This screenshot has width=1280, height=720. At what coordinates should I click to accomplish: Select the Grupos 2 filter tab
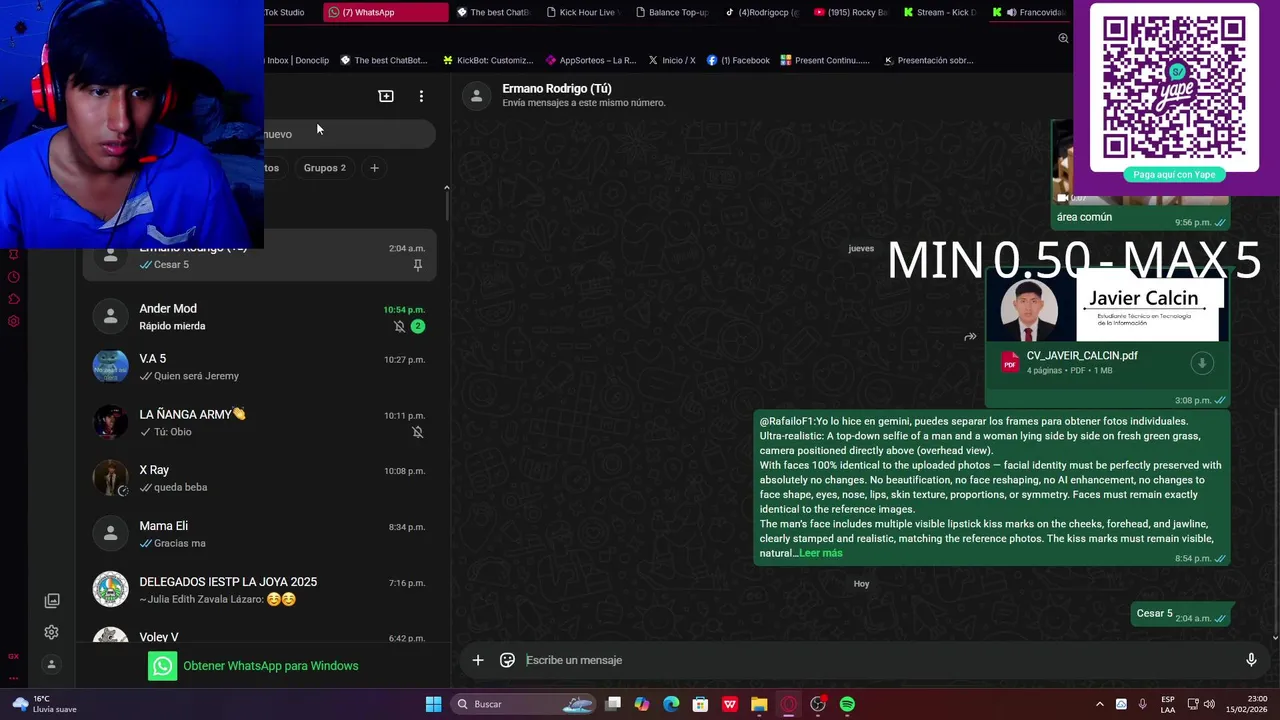(324, 168)
